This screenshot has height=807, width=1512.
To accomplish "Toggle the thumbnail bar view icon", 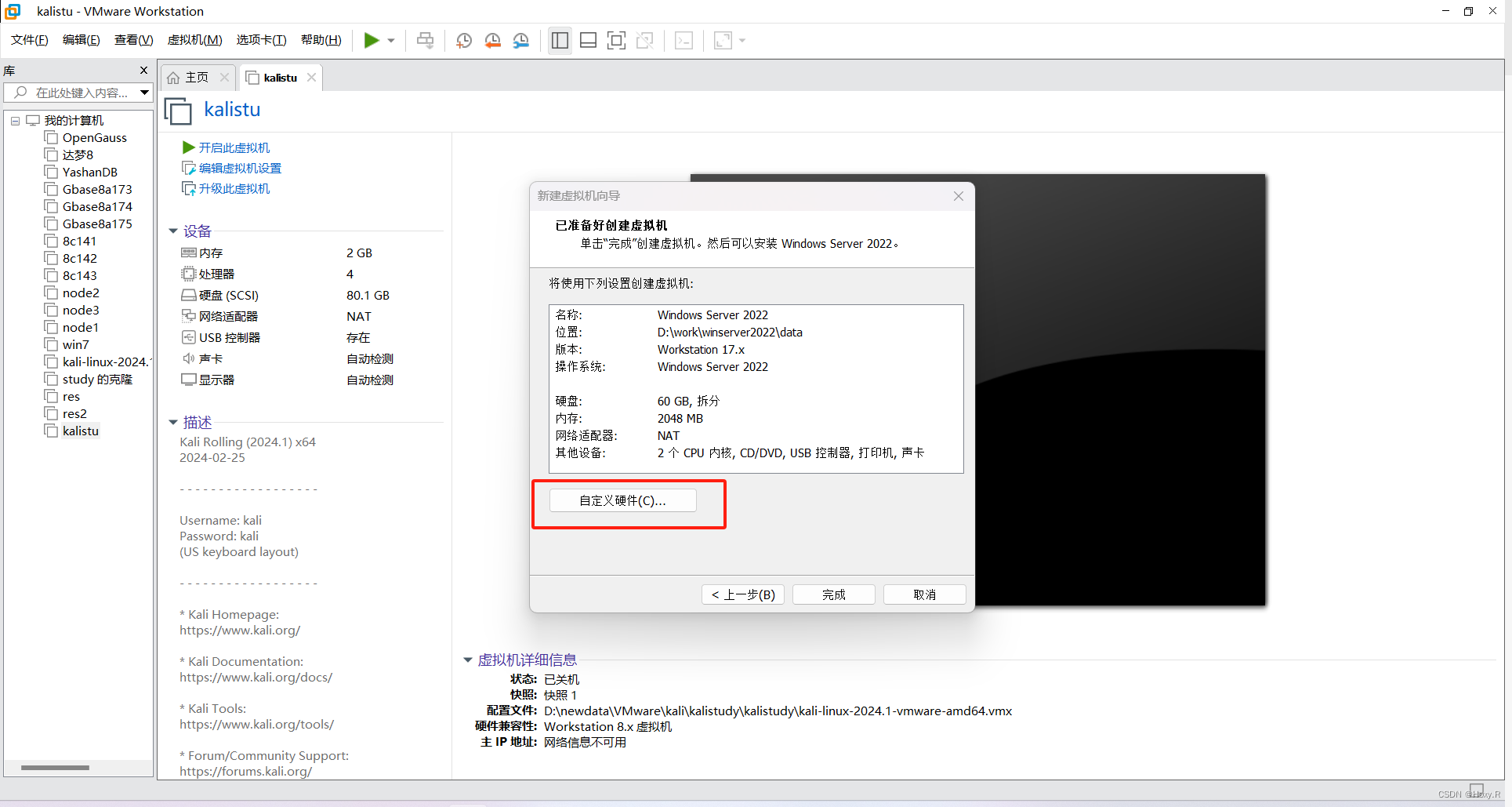I will [x=588, y=40].
